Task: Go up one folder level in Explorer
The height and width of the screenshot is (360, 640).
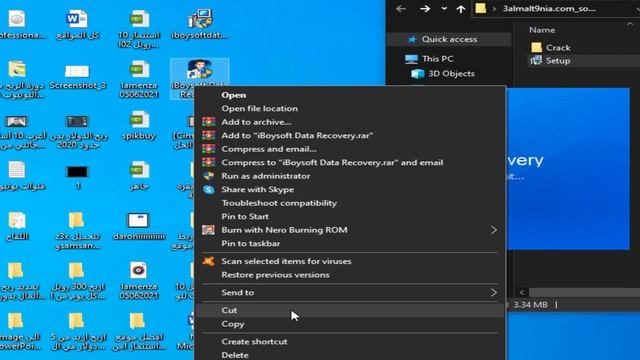Action: tap(461, 9)
